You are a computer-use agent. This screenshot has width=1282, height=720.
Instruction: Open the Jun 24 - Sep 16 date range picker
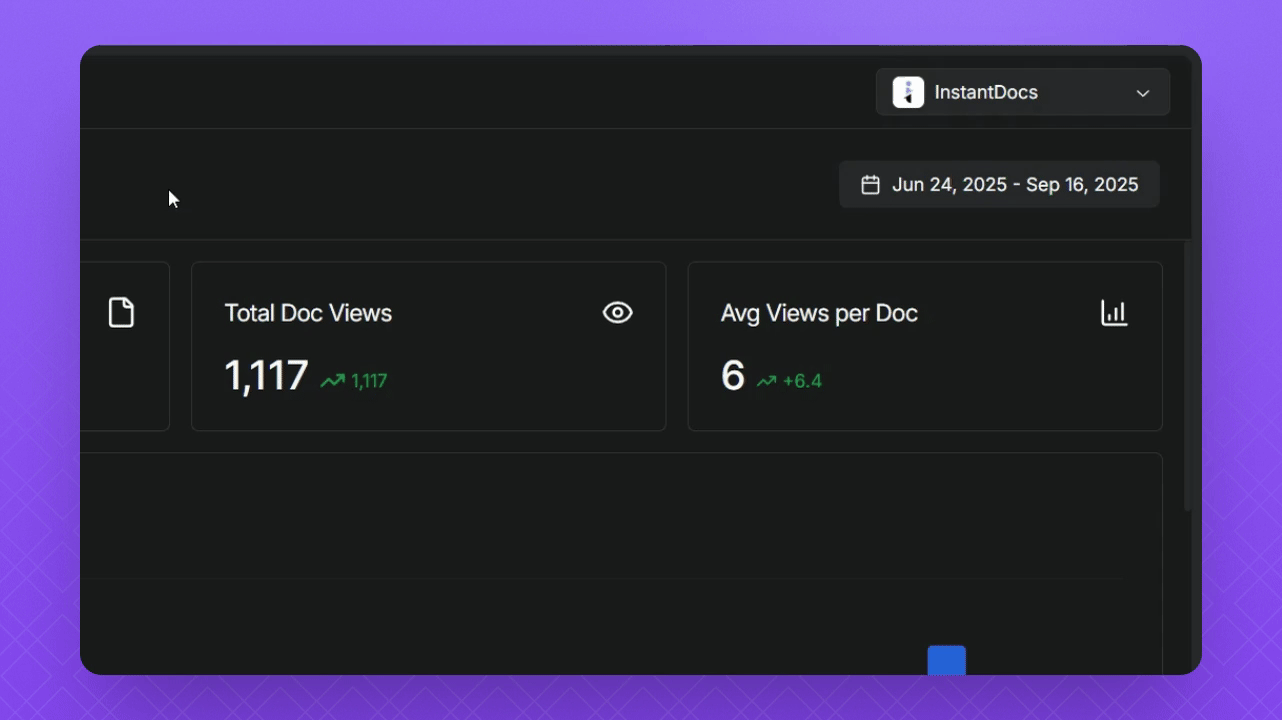999,184
